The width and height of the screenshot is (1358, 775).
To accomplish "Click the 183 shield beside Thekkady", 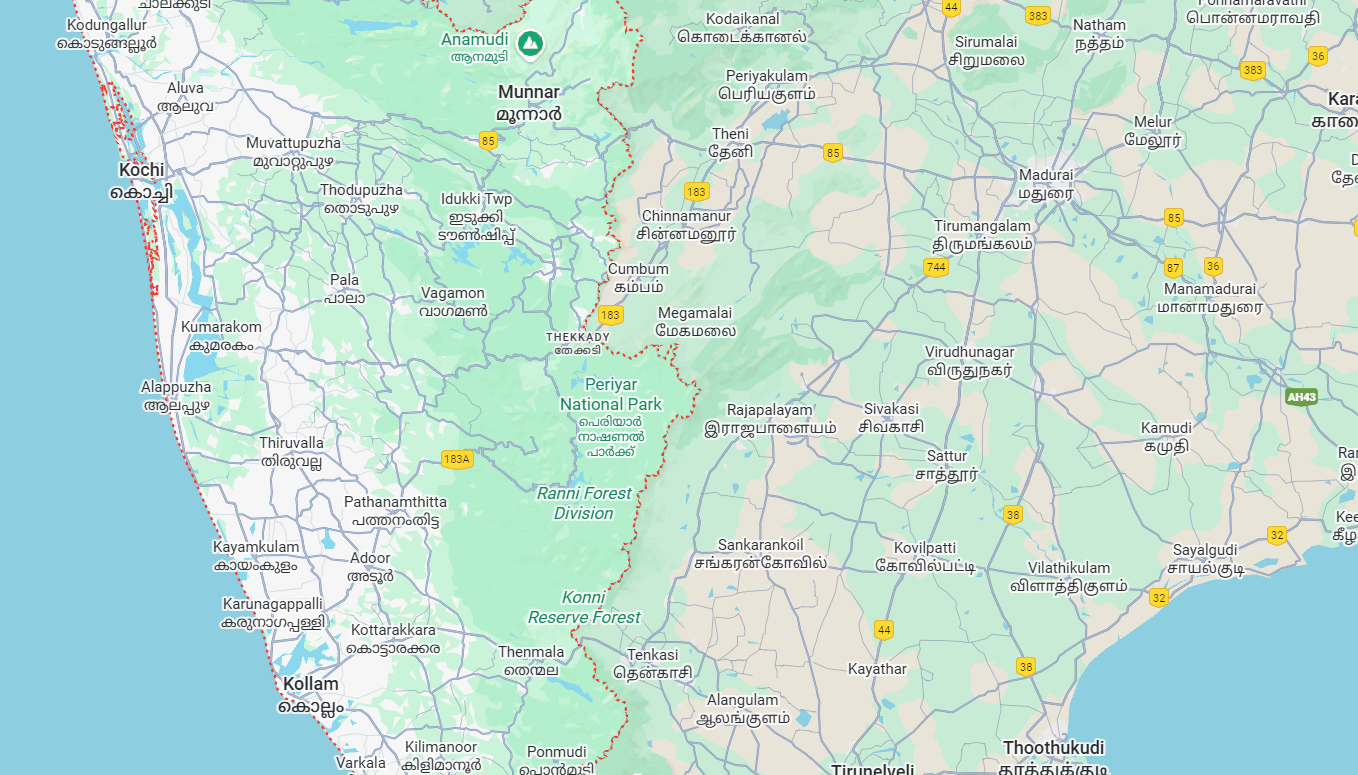I will click(610, 315).
